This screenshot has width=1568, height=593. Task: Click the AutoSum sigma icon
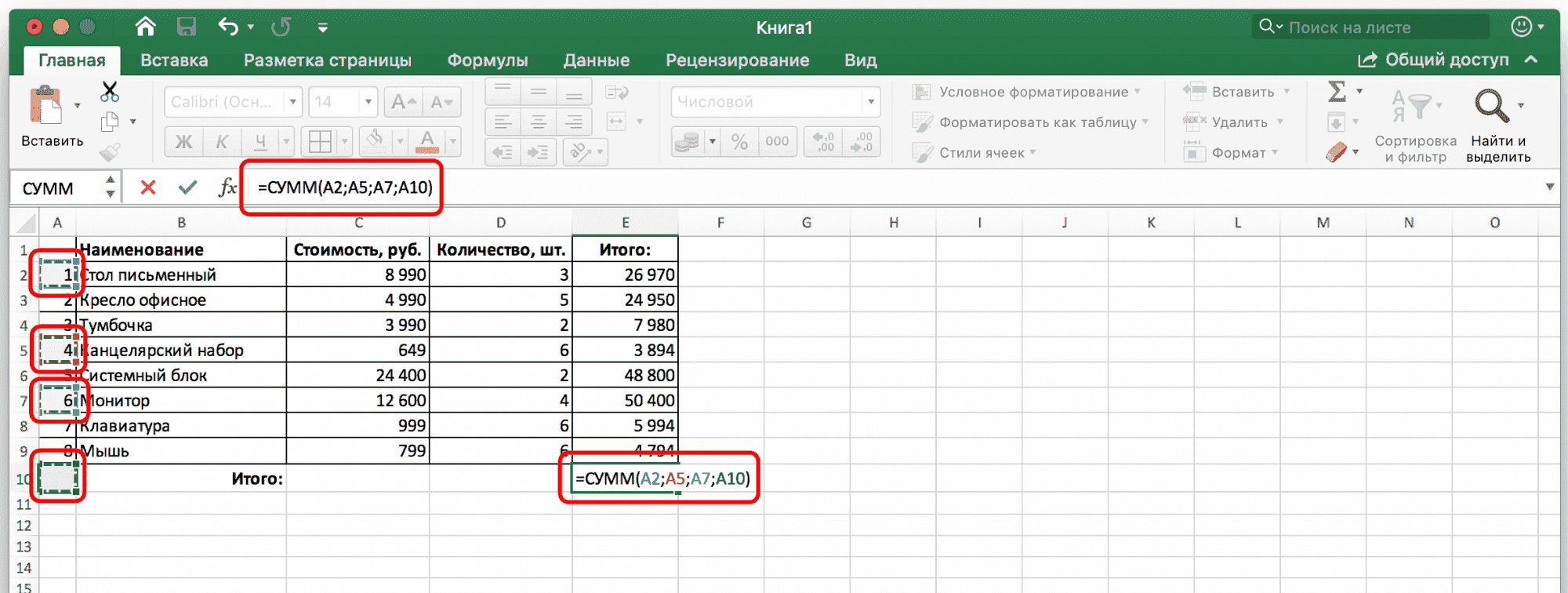(1337, 92)
